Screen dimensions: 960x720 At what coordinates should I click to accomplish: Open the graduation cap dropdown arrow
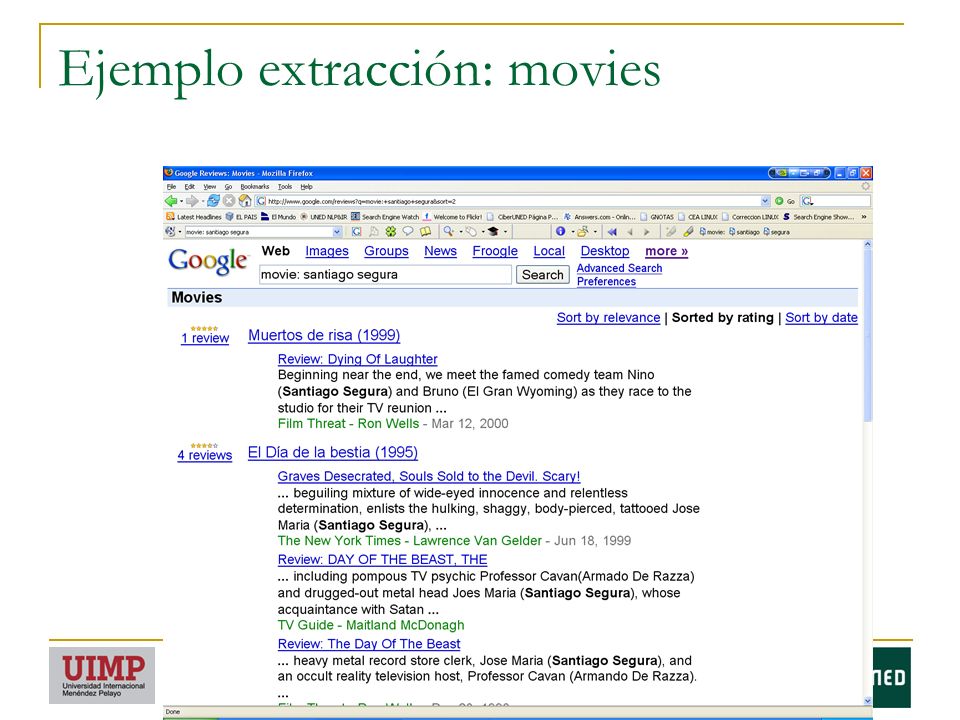click(505, 232)
